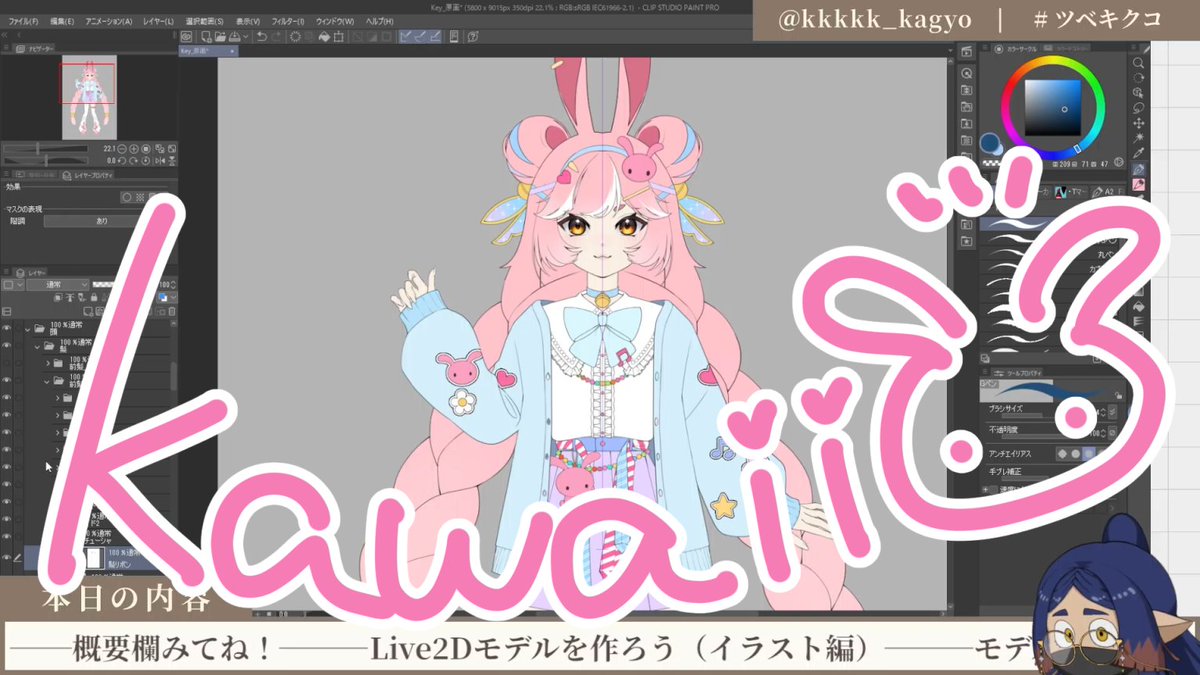Viewport: 1200px width, 675px height.
Task: Open the ヘルプ(H) menu
Action: (x=380, y=20)
